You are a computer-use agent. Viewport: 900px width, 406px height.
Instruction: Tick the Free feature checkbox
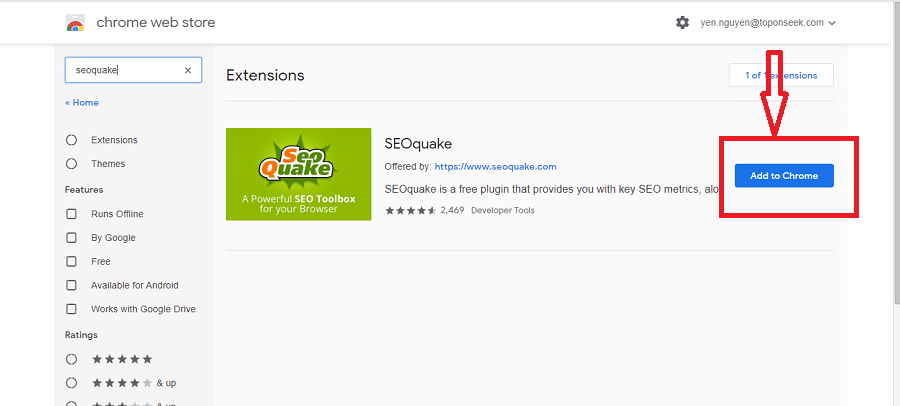[x=71, y=262]
